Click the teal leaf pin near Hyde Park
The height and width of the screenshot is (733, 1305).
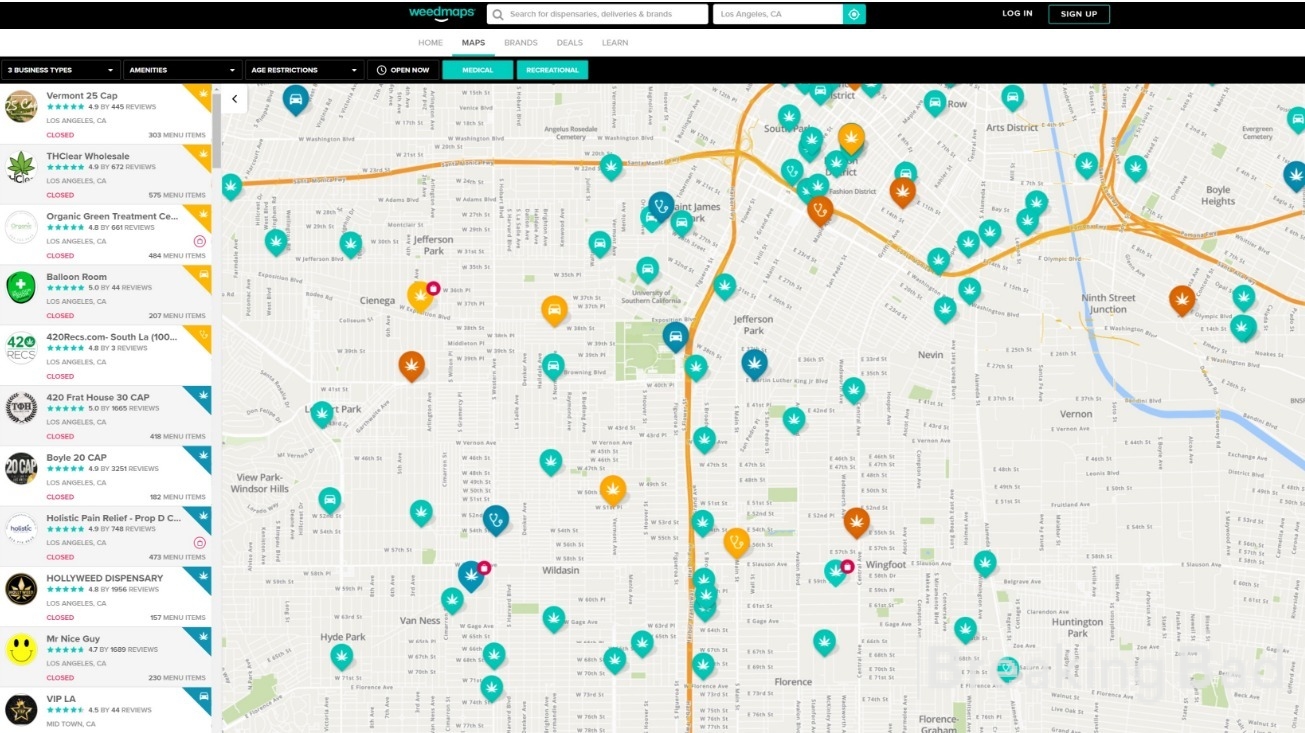pos(342,656)
